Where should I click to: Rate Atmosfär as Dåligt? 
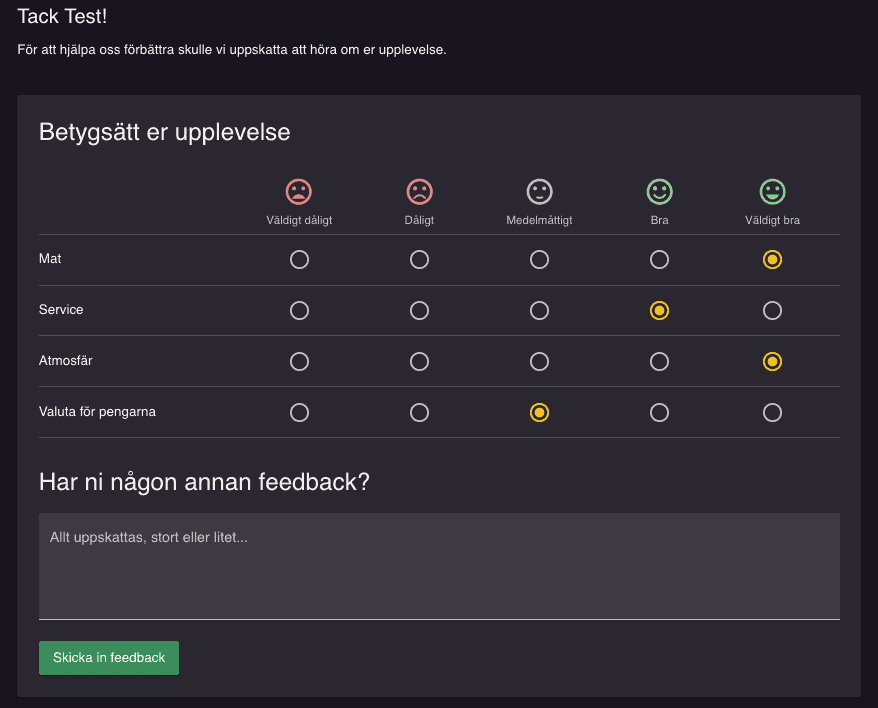tap(419, 361)
